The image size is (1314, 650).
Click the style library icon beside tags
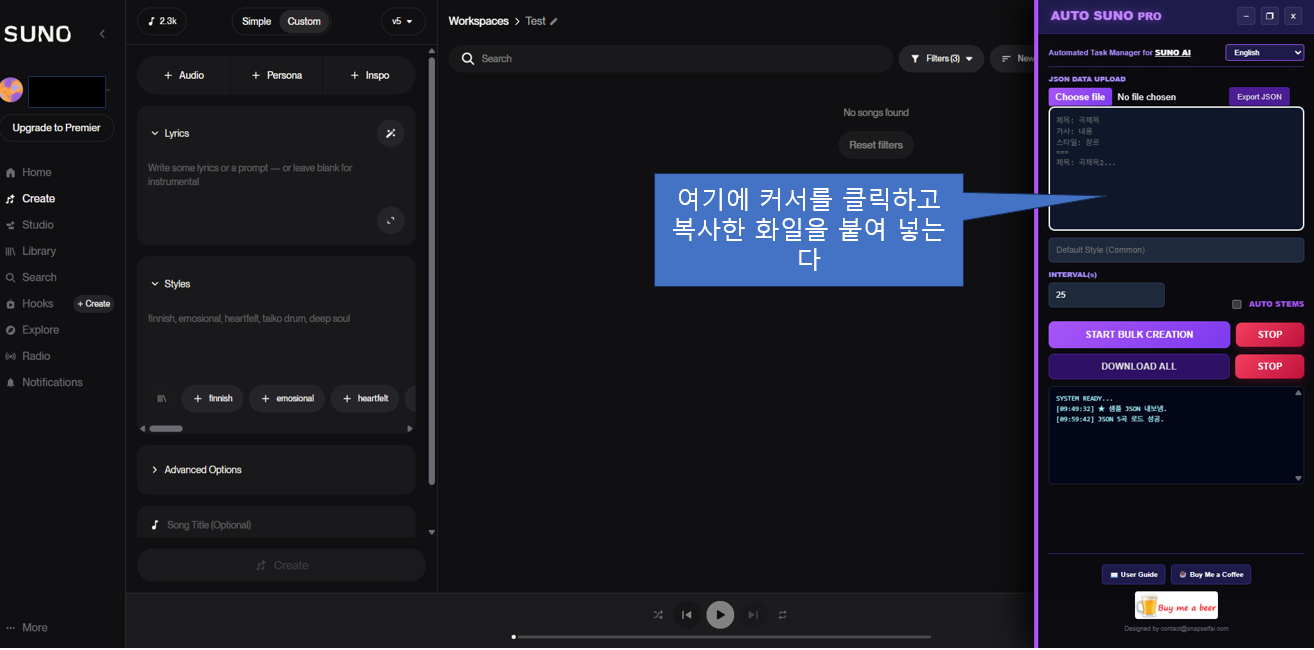tap(161, 399)
